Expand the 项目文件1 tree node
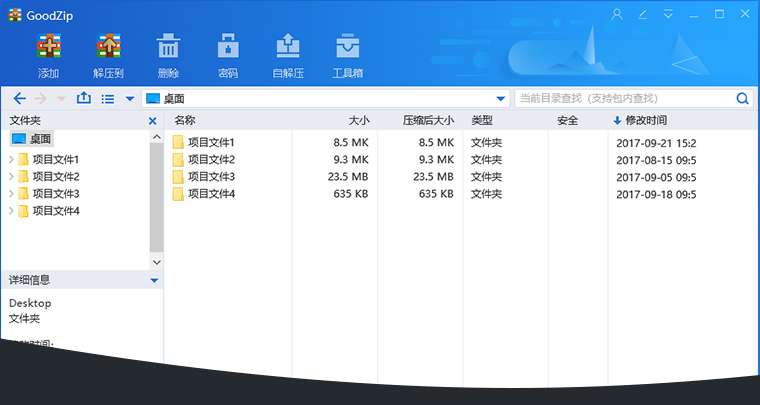Viewport: 760px width, 405px height. click(11, 159)
